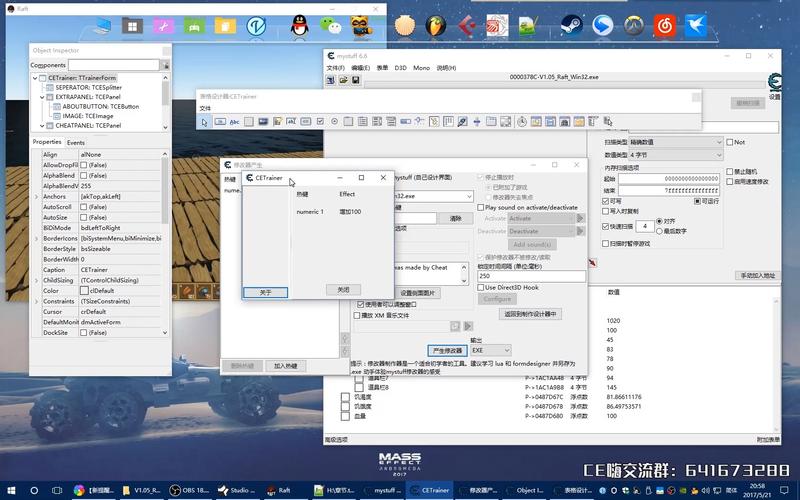Click the Cheat Engine settings logo
The image size is (800, 500).
(x=774, y=82)
